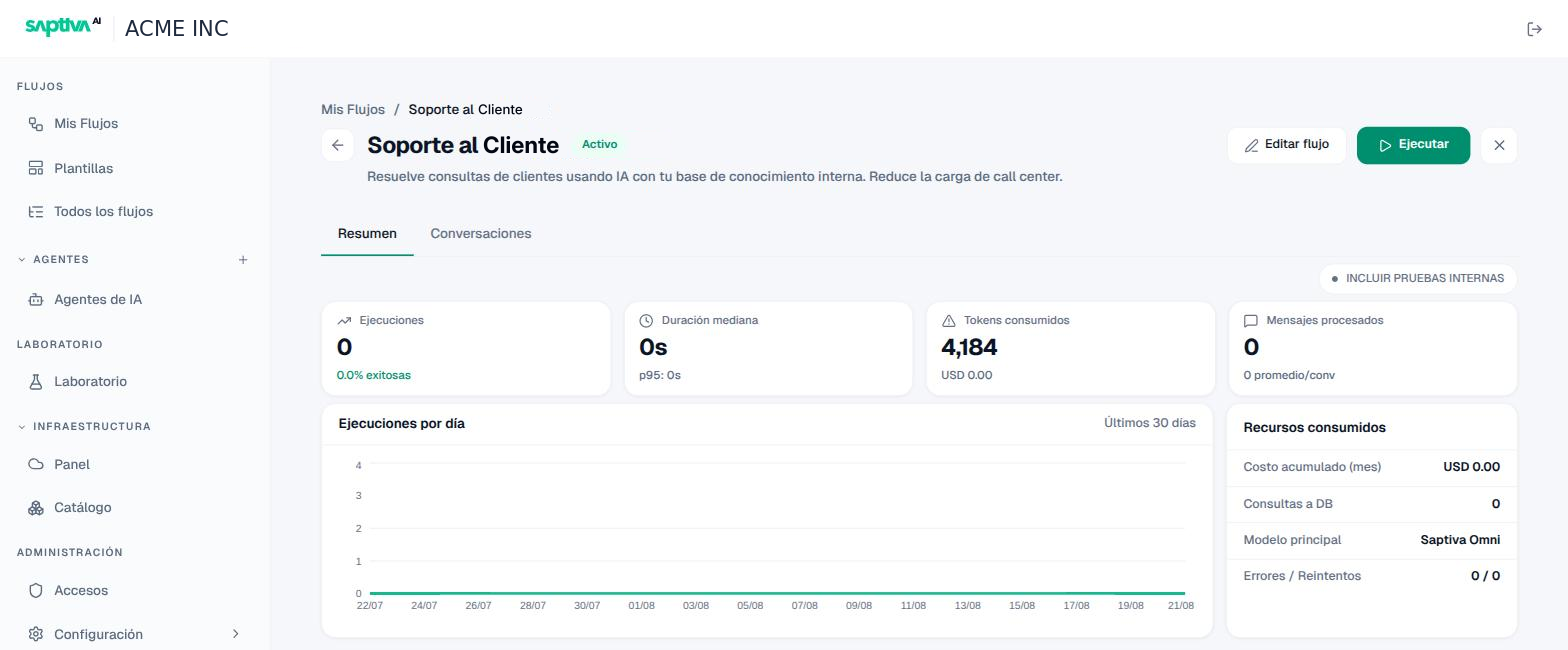This screenshot has height=650, width=1568.
Task: Click the Ejecuciones por día chart title
Action: (402, 424)
